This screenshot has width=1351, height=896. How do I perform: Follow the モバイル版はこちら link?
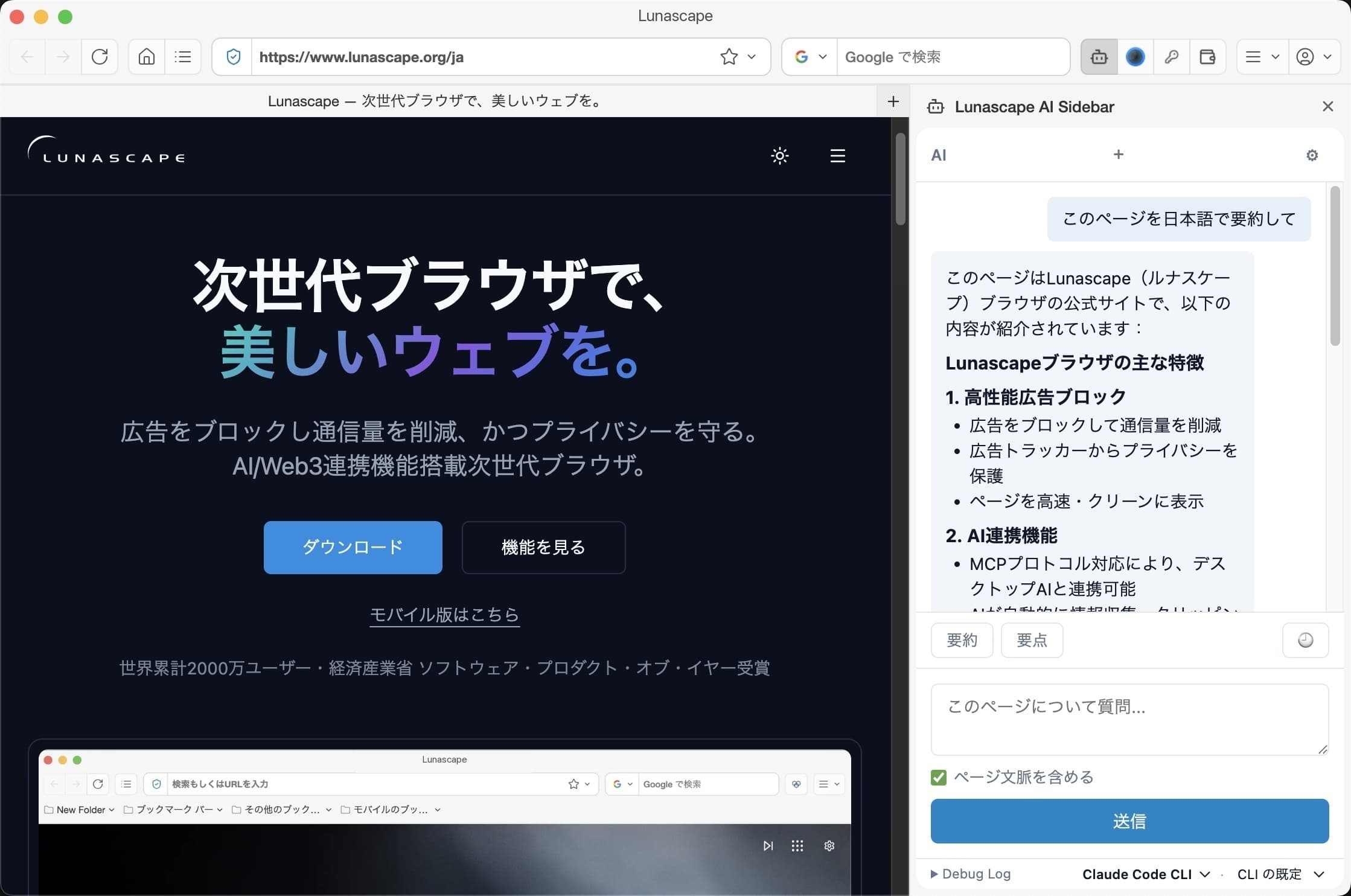(444, 615)
